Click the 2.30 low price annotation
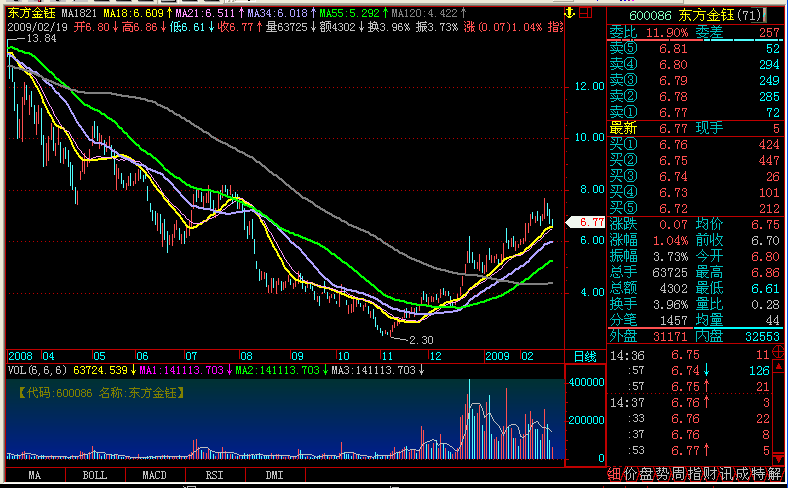 pyautogui.click(x=421, y=340)
